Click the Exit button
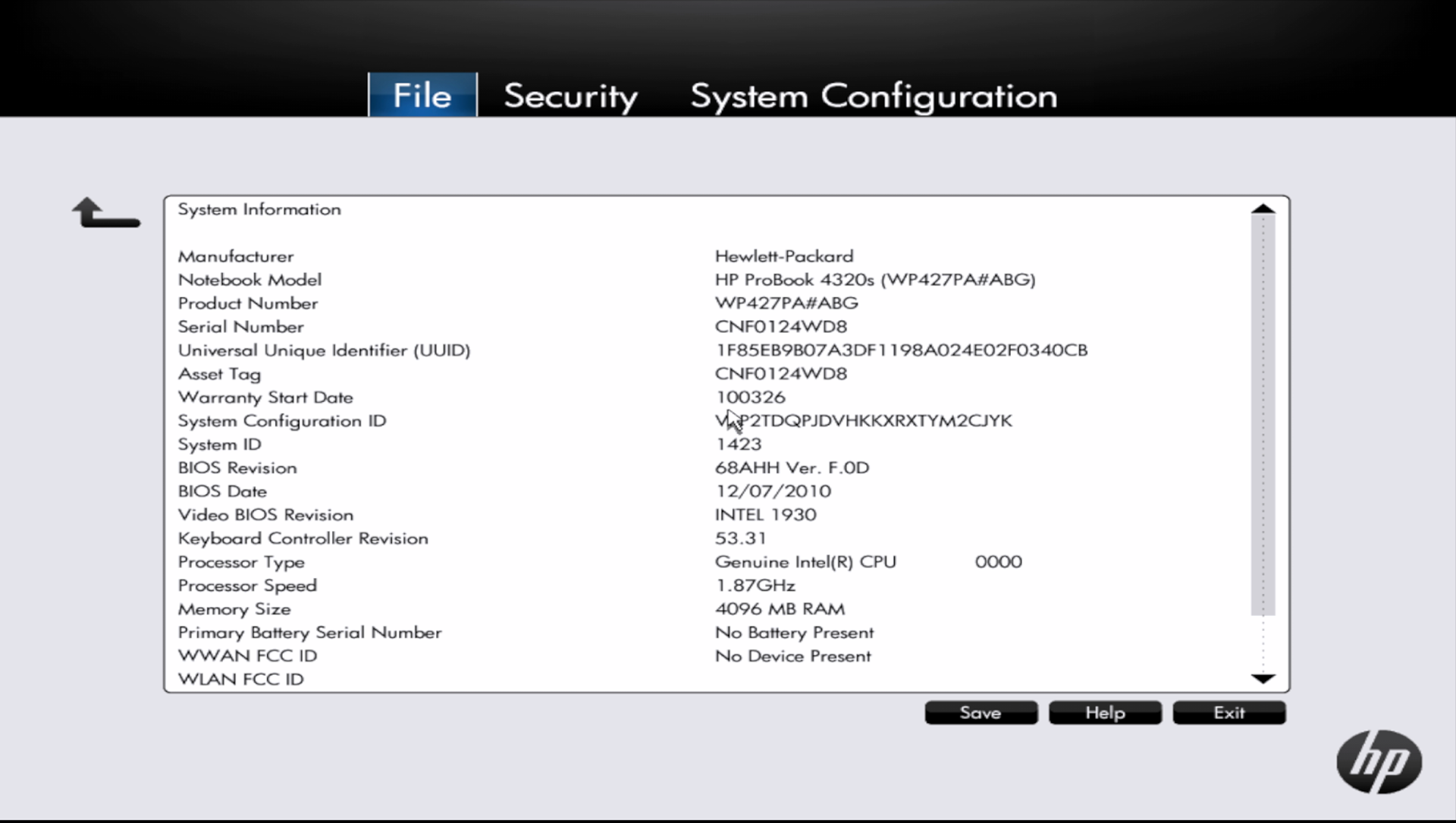Image resolution: width=1456 pixels, height=823 pixels. (x=1228, y=712)
